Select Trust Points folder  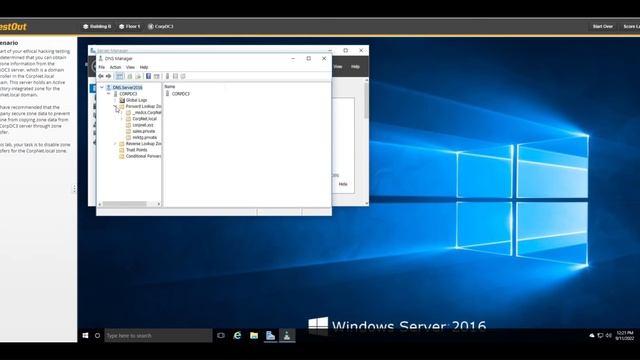(136, 150)
